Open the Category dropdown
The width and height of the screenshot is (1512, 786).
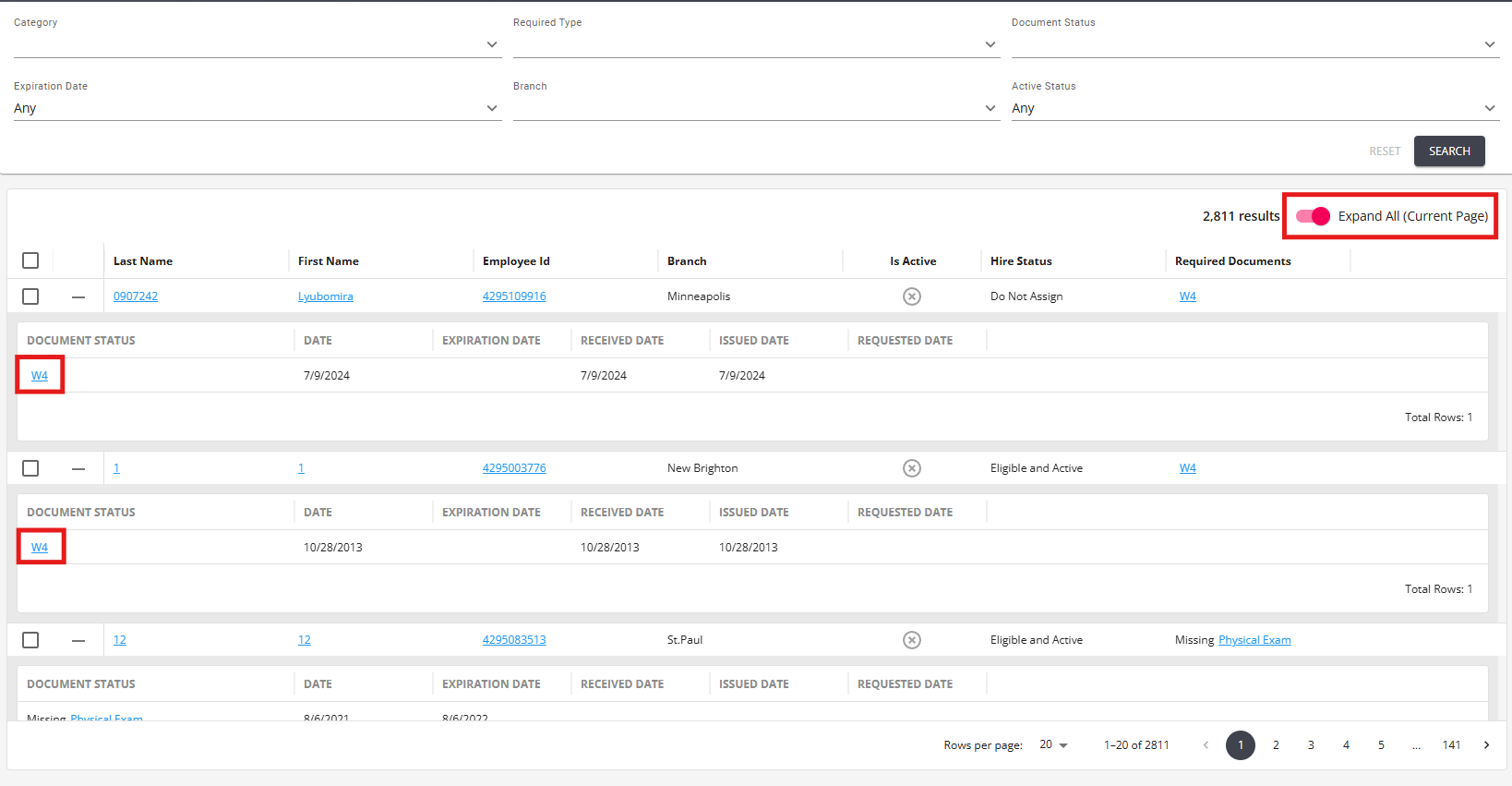click(x=258, y=44)
